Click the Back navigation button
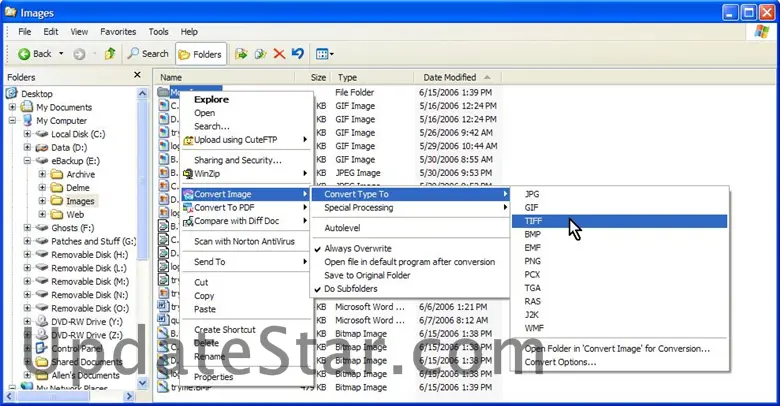This screenshot has height=406, width=780. [34, 54]
